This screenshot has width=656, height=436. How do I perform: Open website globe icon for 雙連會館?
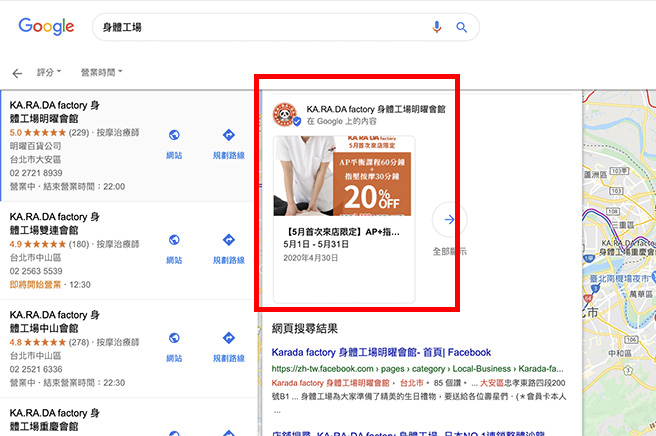tap(174, 240)
